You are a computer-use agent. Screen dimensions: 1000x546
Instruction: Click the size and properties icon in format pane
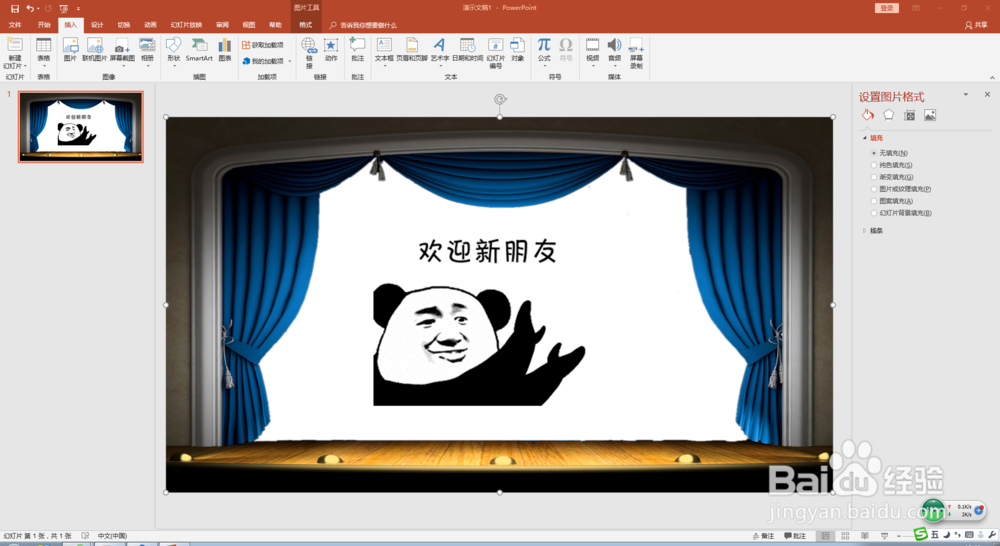point(909,115)
